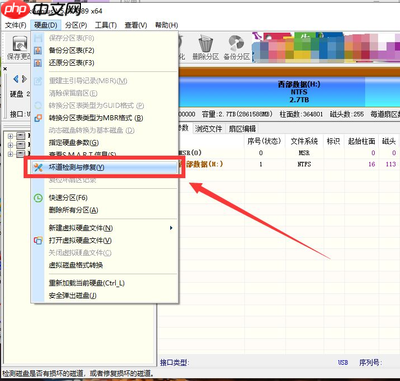Click the 序号(状态) column header
400x381 pixels.
264,141
